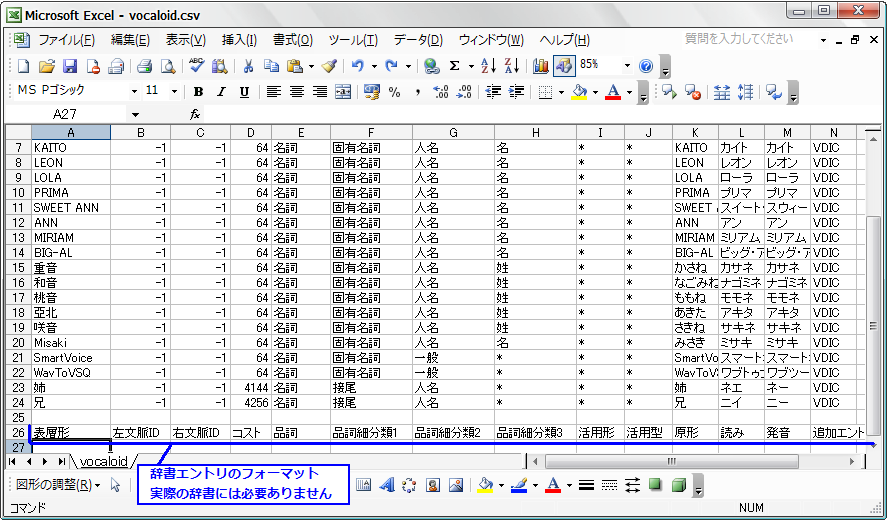887x520 pixels.
Task: Sort ascending A to Z
Action: [488, 66]
